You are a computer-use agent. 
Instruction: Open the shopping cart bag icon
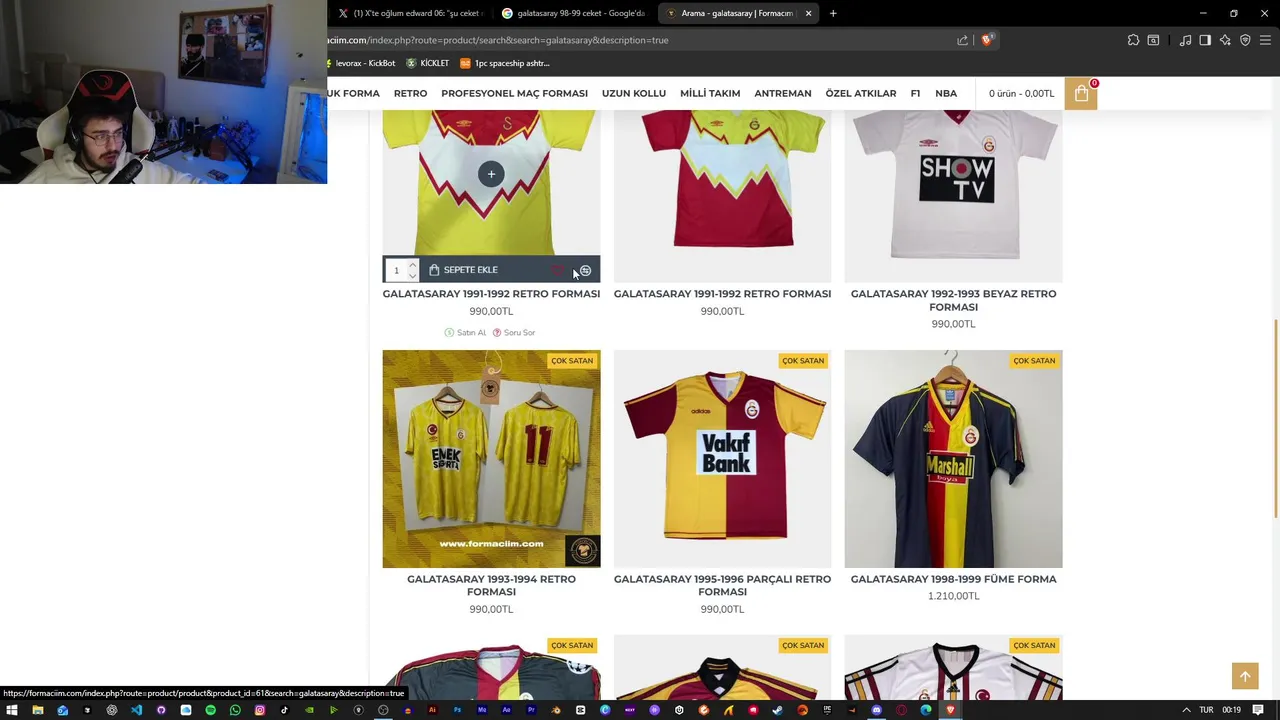click(1081, 94)
